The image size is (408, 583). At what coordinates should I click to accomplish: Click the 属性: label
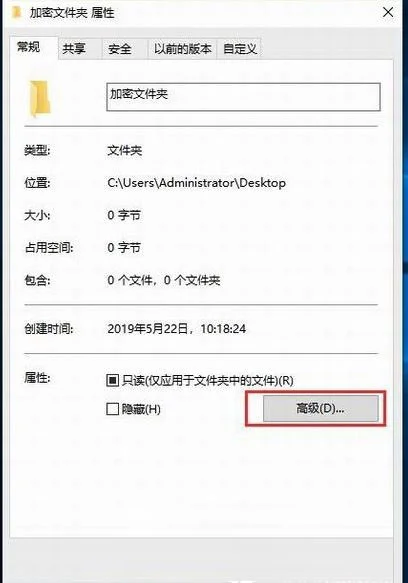pos(37,378)
